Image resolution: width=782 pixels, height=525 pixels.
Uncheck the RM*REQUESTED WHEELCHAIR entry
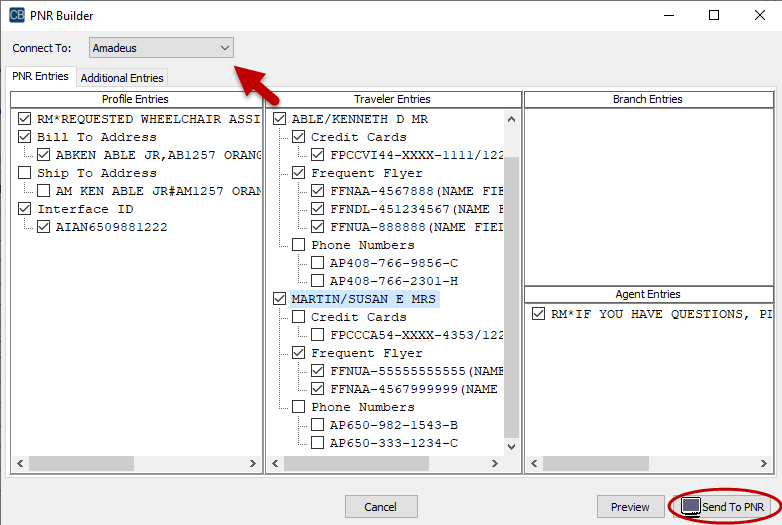pyautogui.click(x=26, y=119)
